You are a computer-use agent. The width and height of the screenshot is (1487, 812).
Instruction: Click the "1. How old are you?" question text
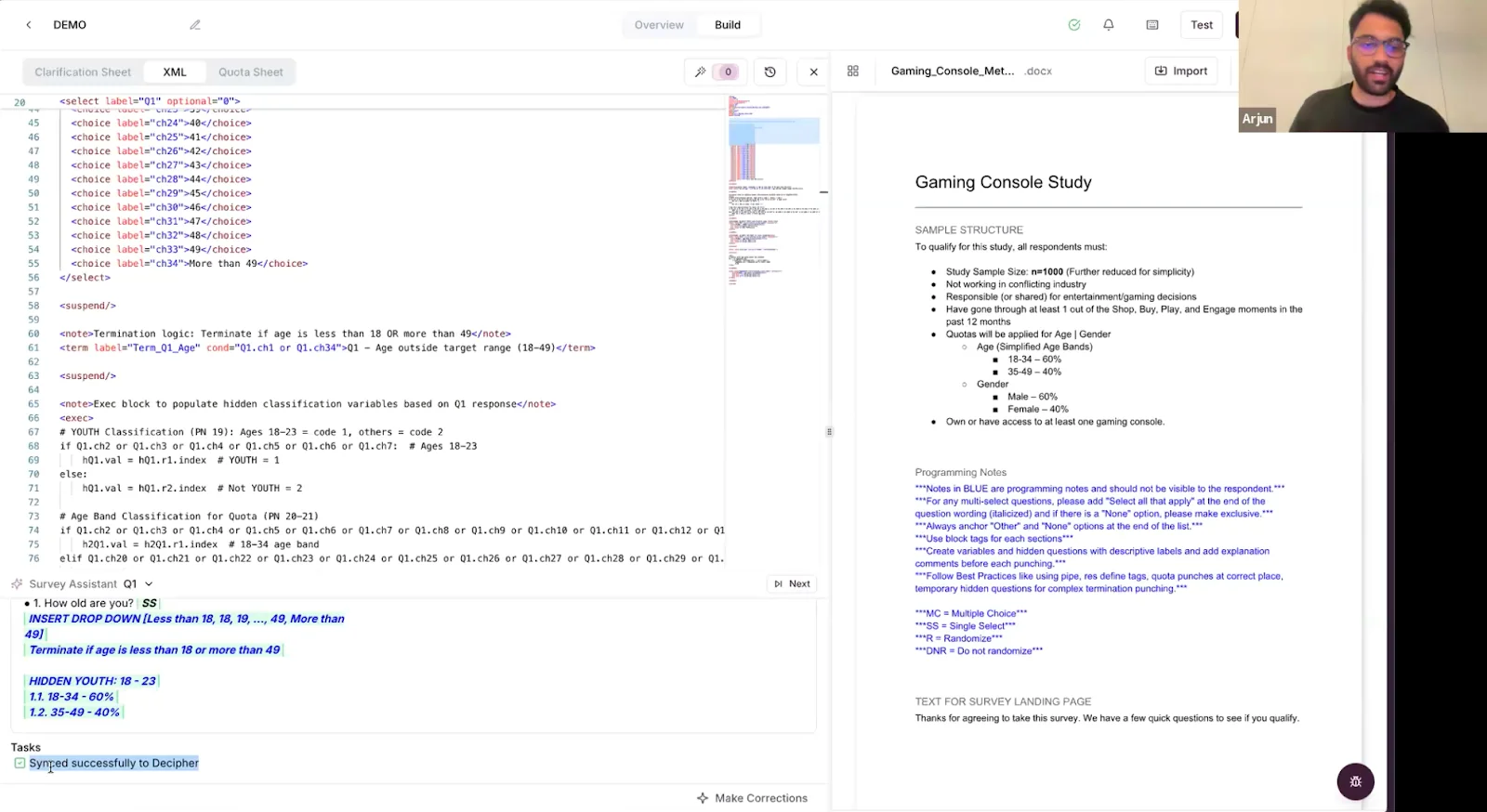coord(84,603)
